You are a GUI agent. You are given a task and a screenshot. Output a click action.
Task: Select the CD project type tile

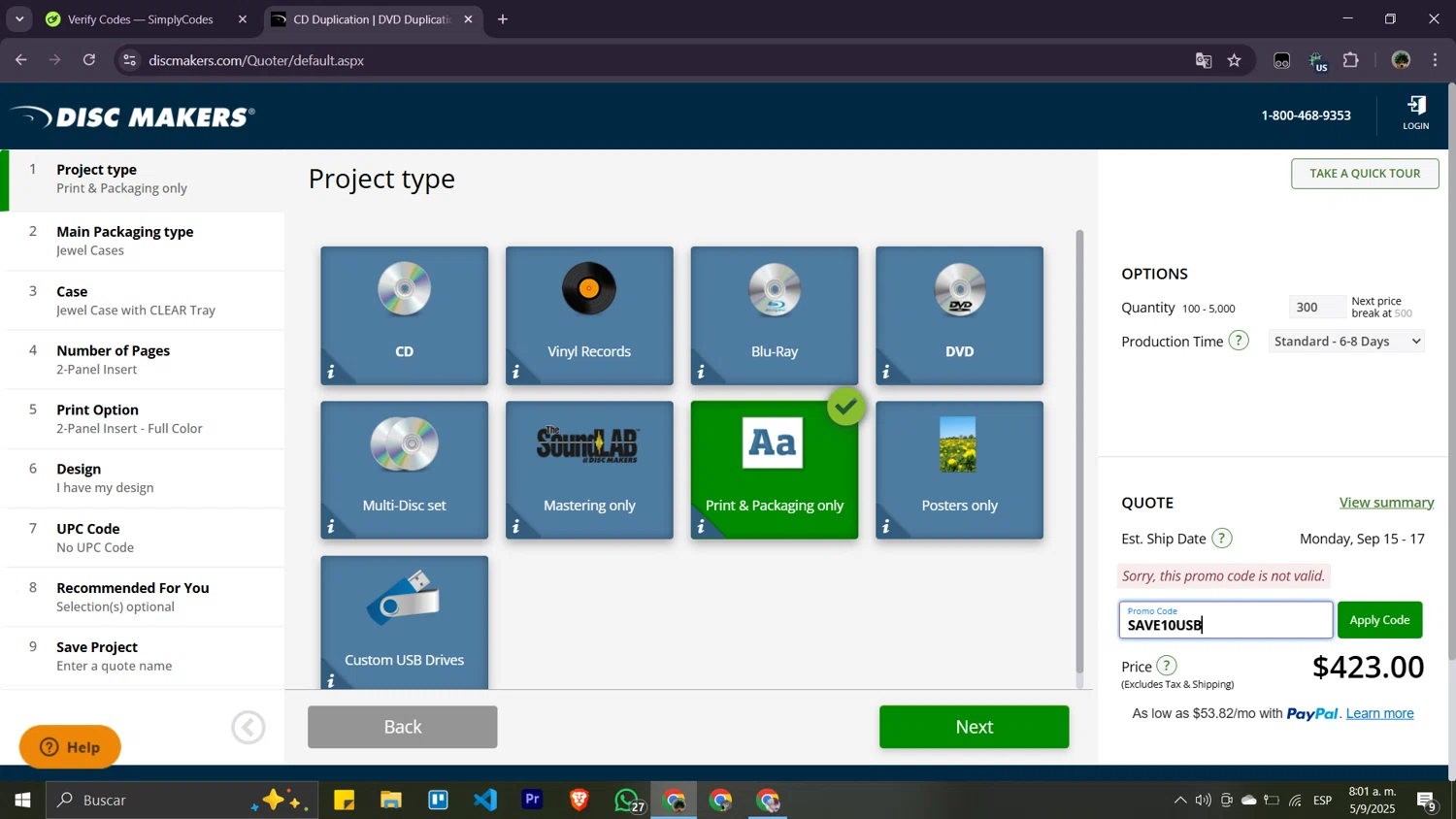pyautogui.click(x=404, y=315)
